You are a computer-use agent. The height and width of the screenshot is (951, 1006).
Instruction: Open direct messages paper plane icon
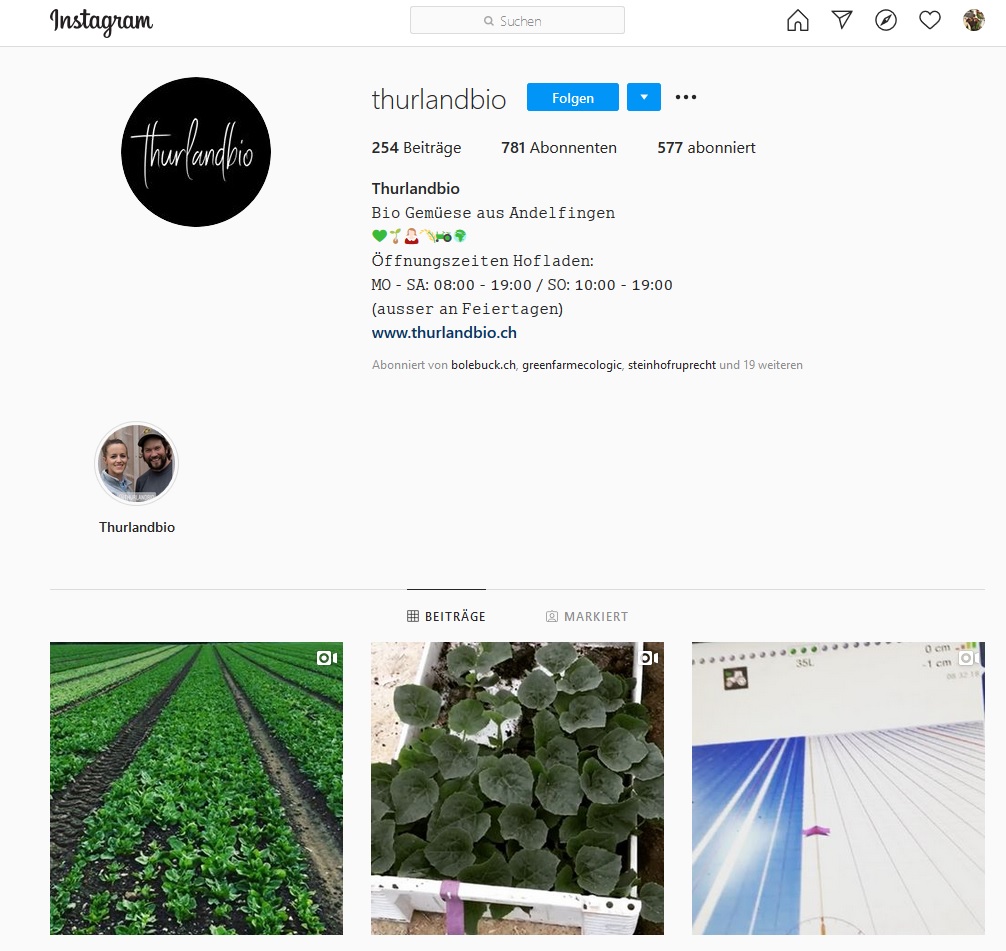pyautogui.click(x=842, y=21)
